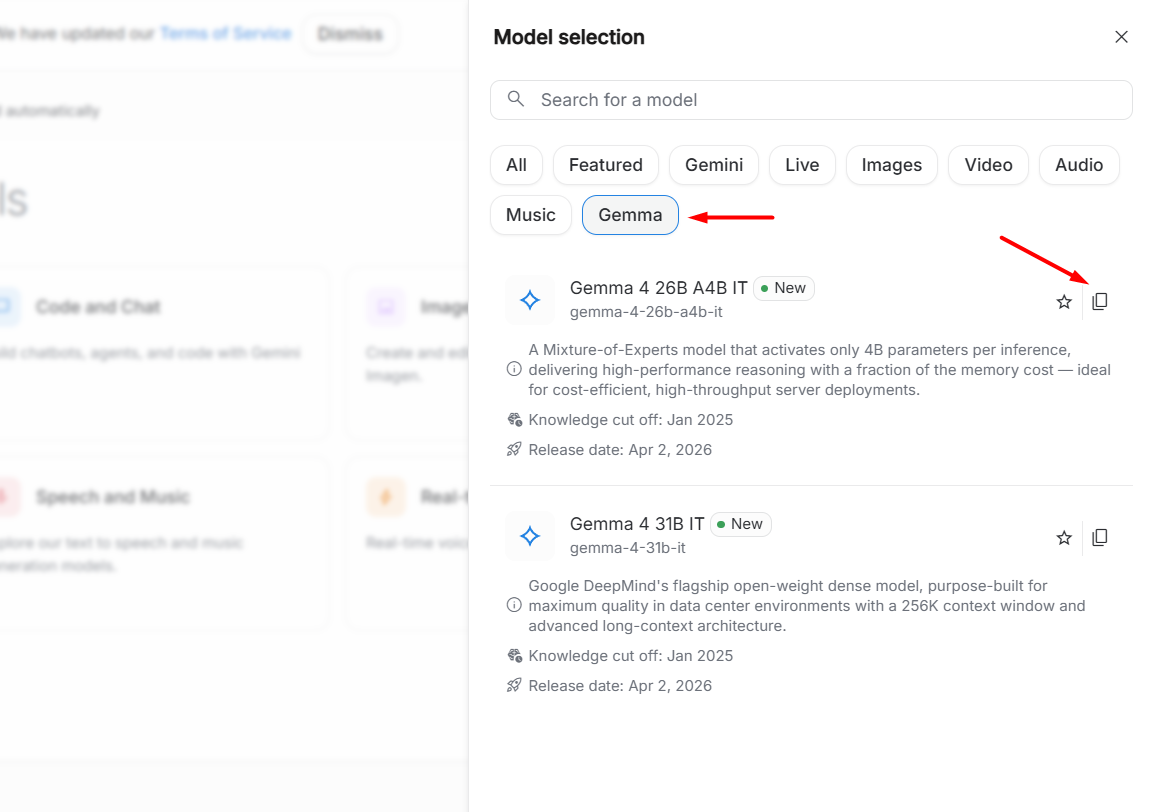
Task: Copy the gemma-4-31b-it model ID
Action: [x=1100, y=538]
